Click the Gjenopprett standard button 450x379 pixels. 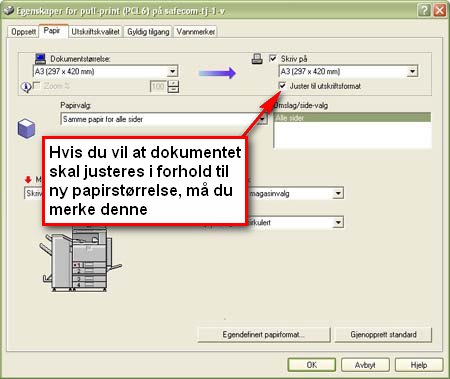pos(383,335)
